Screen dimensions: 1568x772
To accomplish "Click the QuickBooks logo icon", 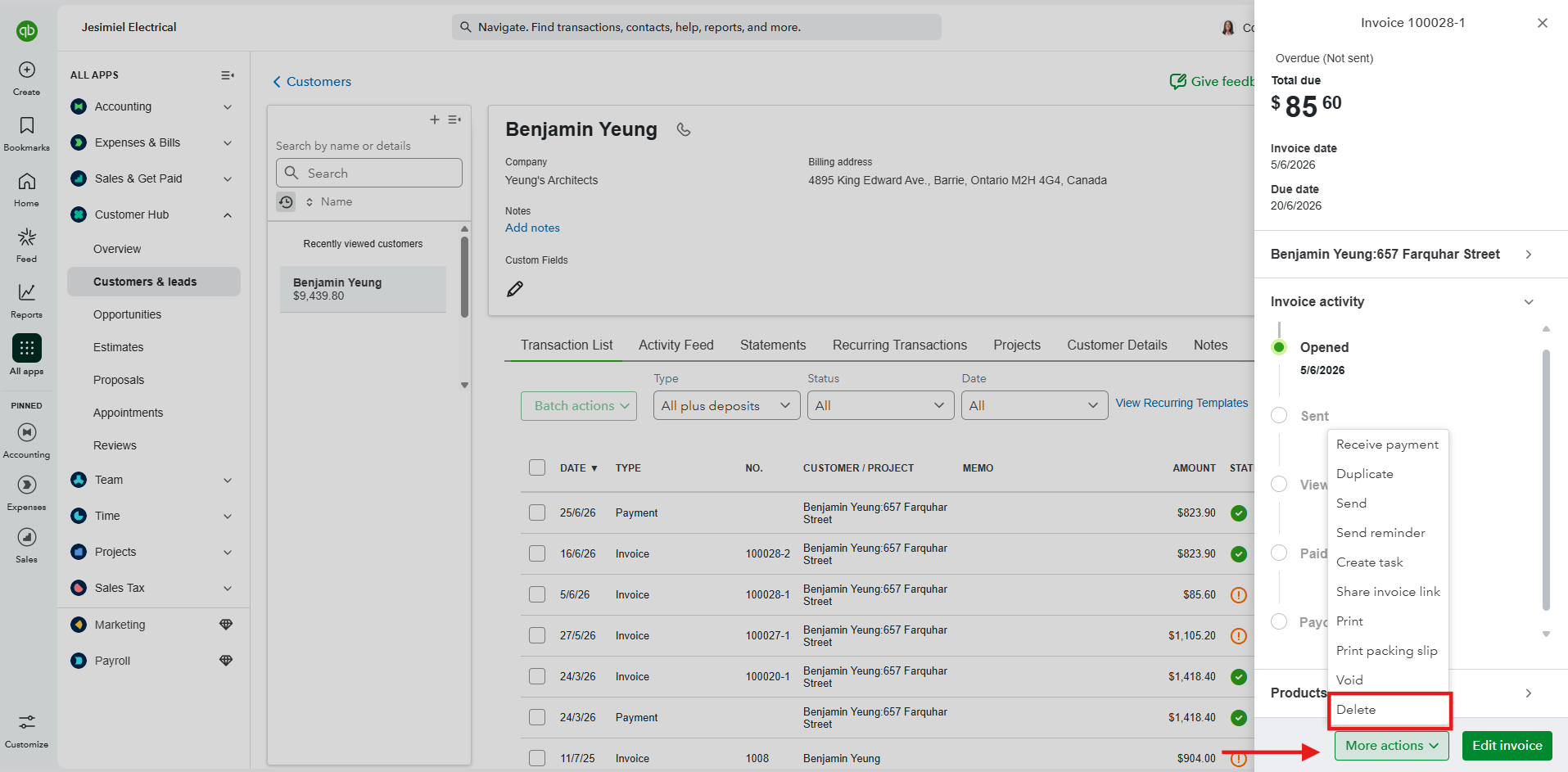I will click(27, 31).
